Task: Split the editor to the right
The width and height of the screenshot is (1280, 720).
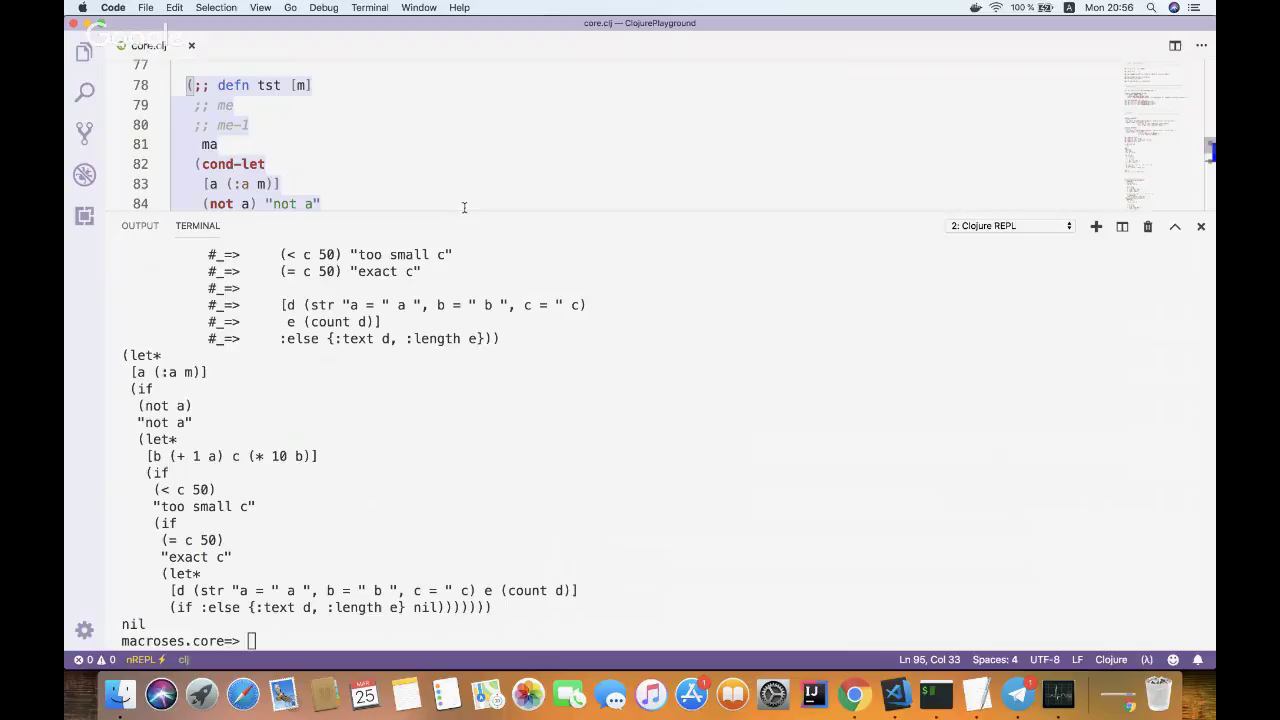Action: 1175,45
